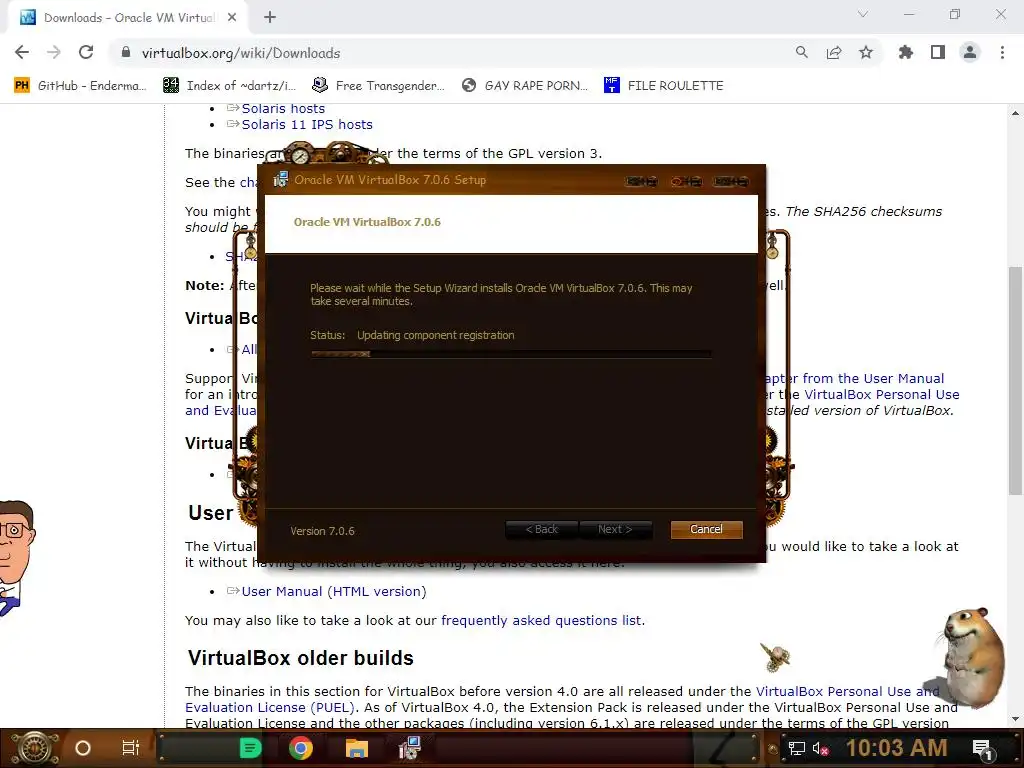Open the Chrome profile avatar
The height and width of the screenshot is (768, 1024).
(970, 52)
